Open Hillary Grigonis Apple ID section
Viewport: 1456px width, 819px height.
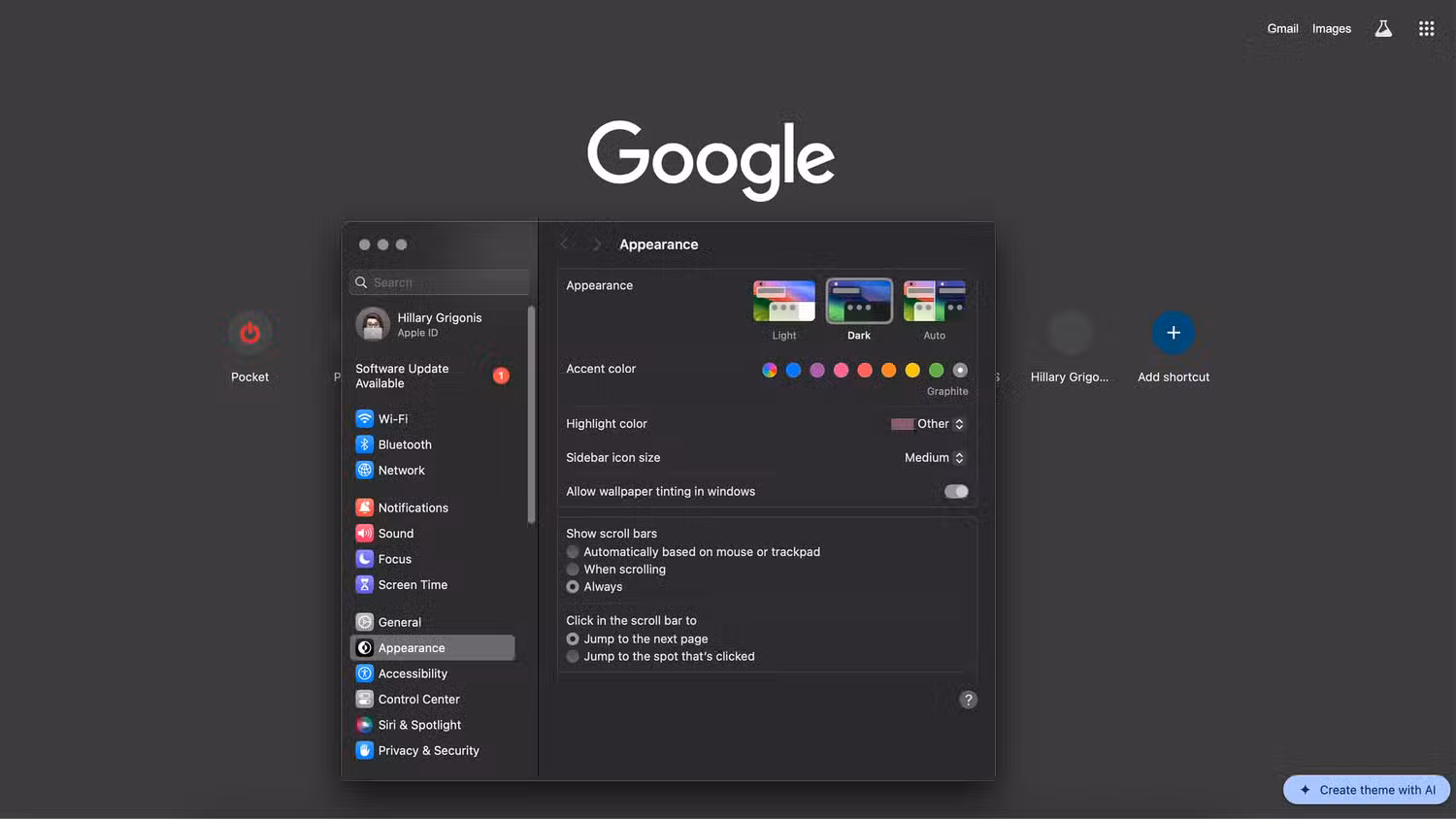pyautogui.click(x=437, y=325)
